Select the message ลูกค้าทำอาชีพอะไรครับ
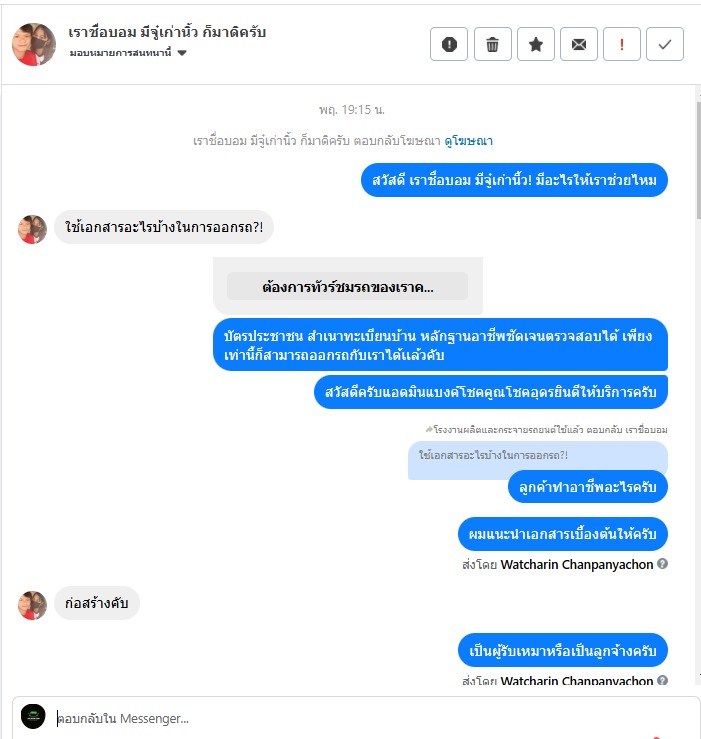 point(587,486)
